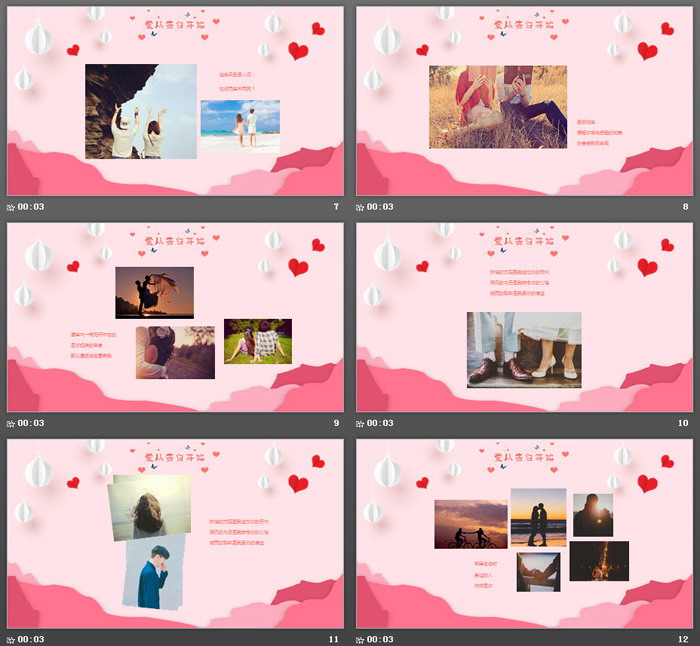The image size is (700, 646).
Task: Click the slide number 9 label
Action: [336, 423]
